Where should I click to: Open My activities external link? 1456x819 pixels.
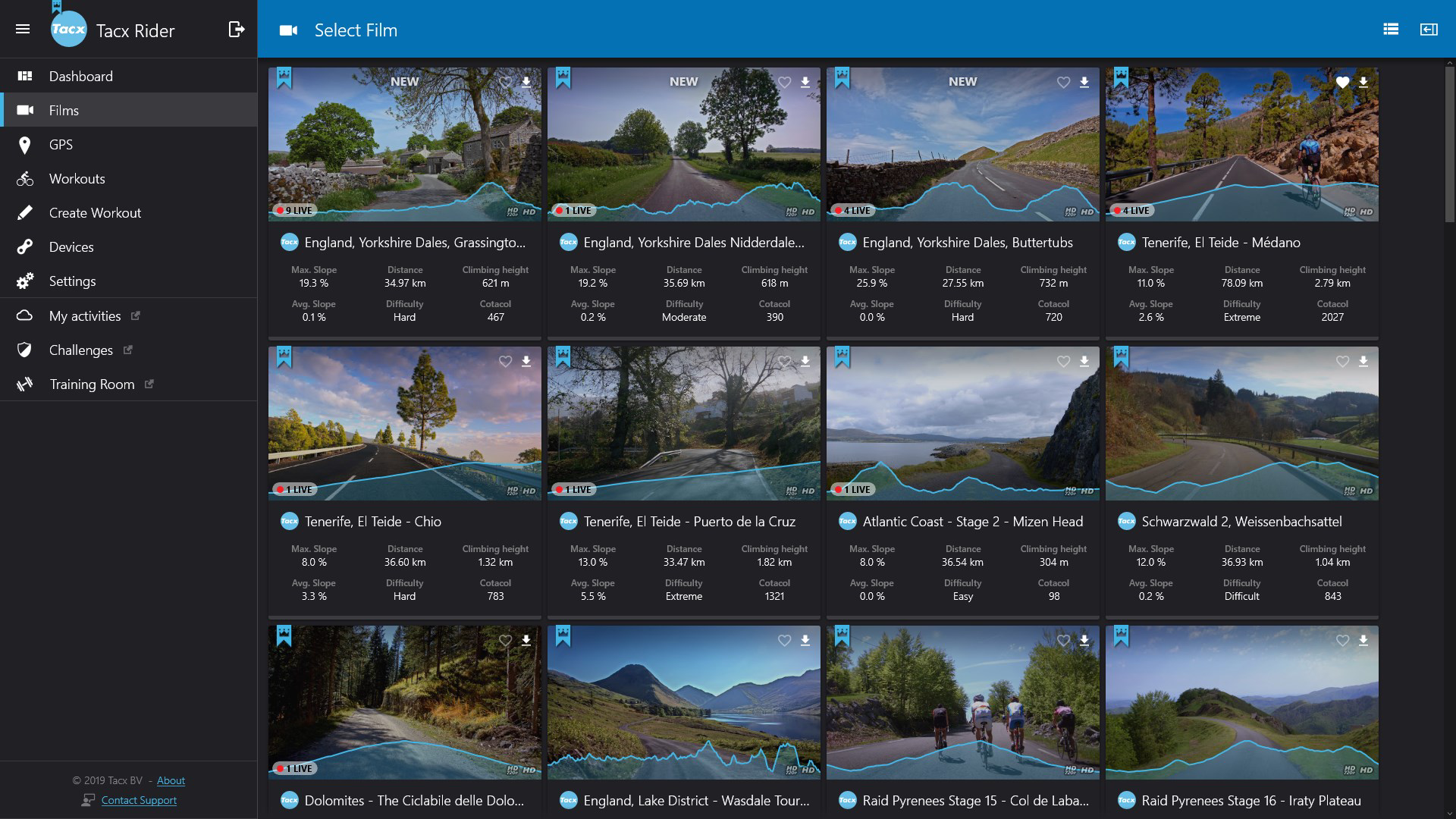point(129,315)
